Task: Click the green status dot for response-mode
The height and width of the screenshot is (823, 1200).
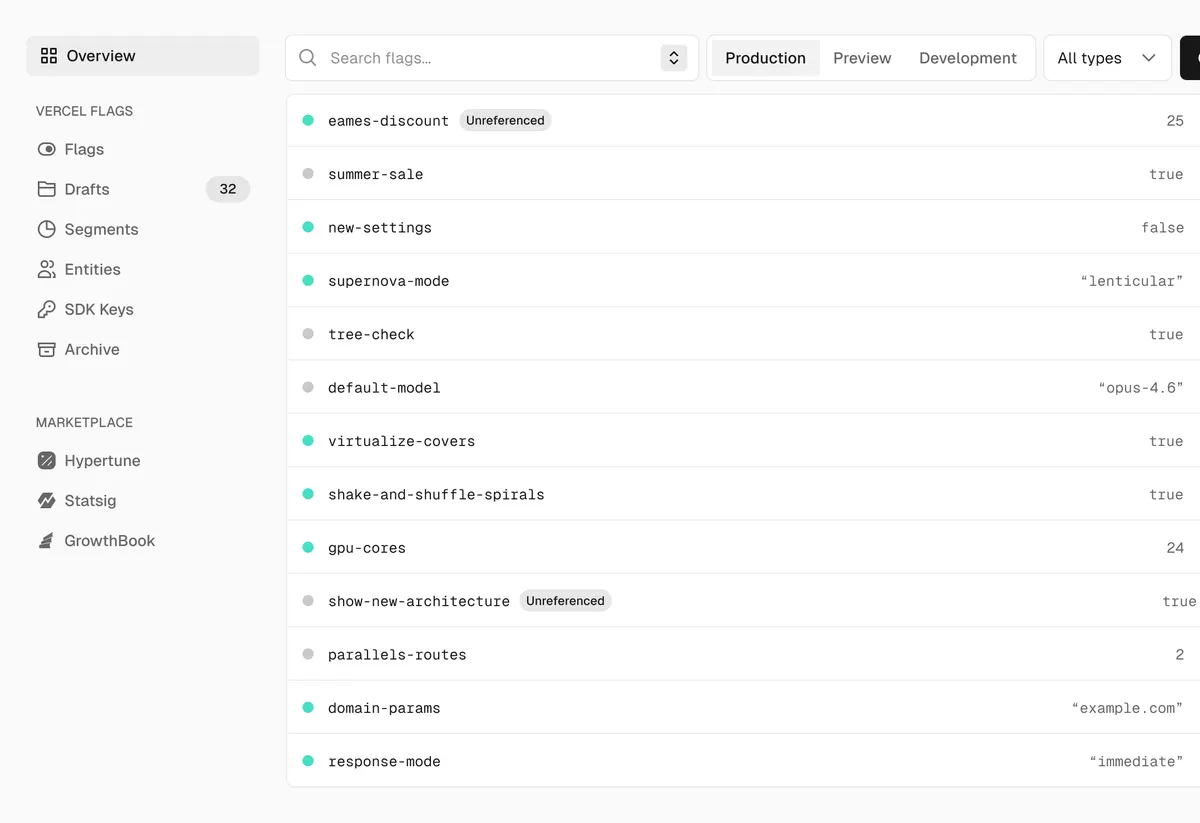Action: (x=308, y=761)
